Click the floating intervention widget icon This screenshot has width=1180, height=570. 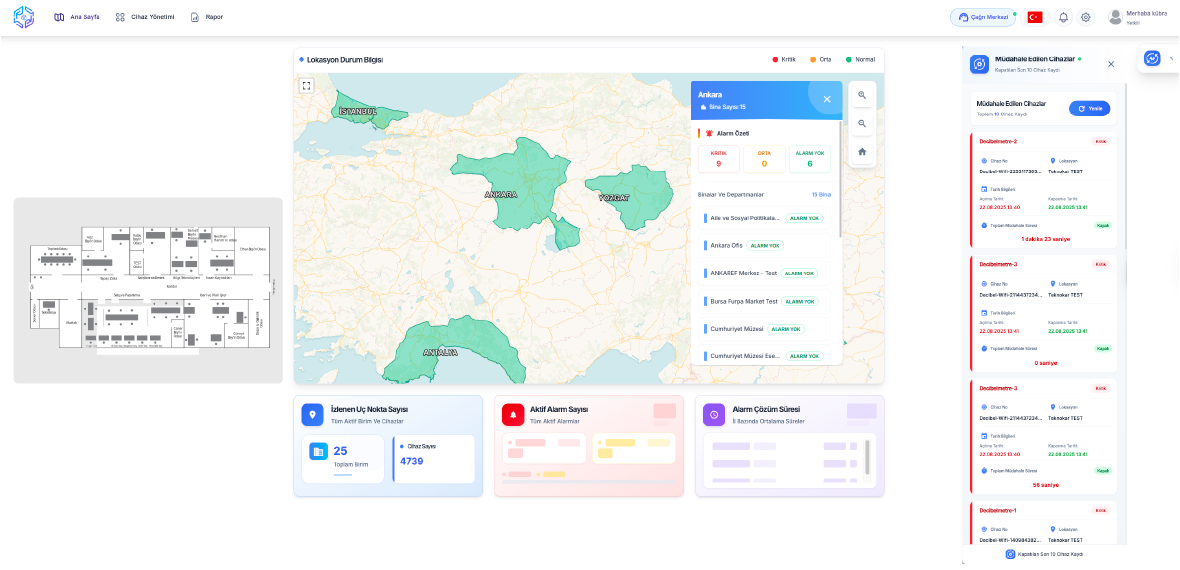coord(1152,59)
